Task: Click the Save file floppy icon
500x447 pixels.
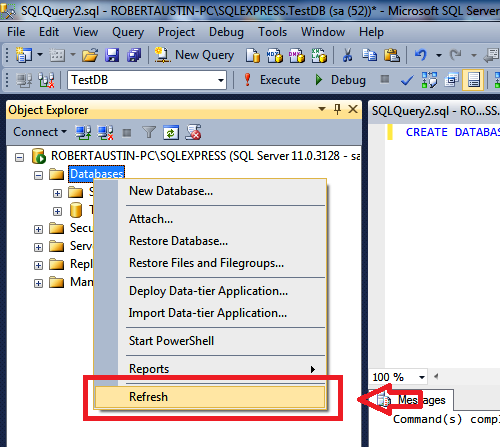Action: pyautogui.click(x=112, y=55)
